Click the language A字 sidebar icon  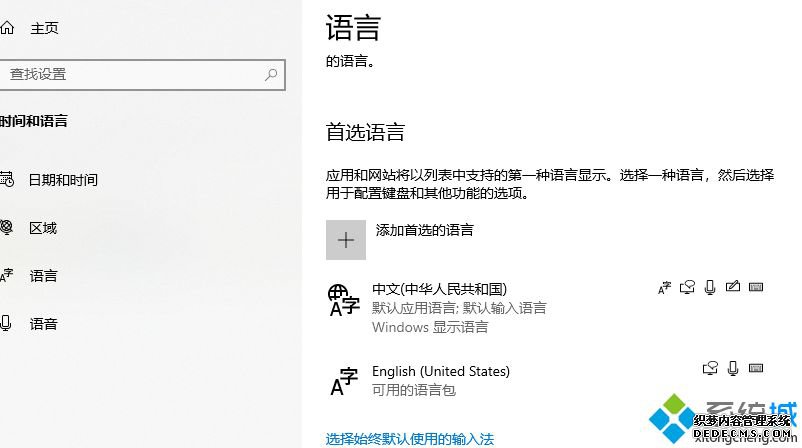[6, 275]
